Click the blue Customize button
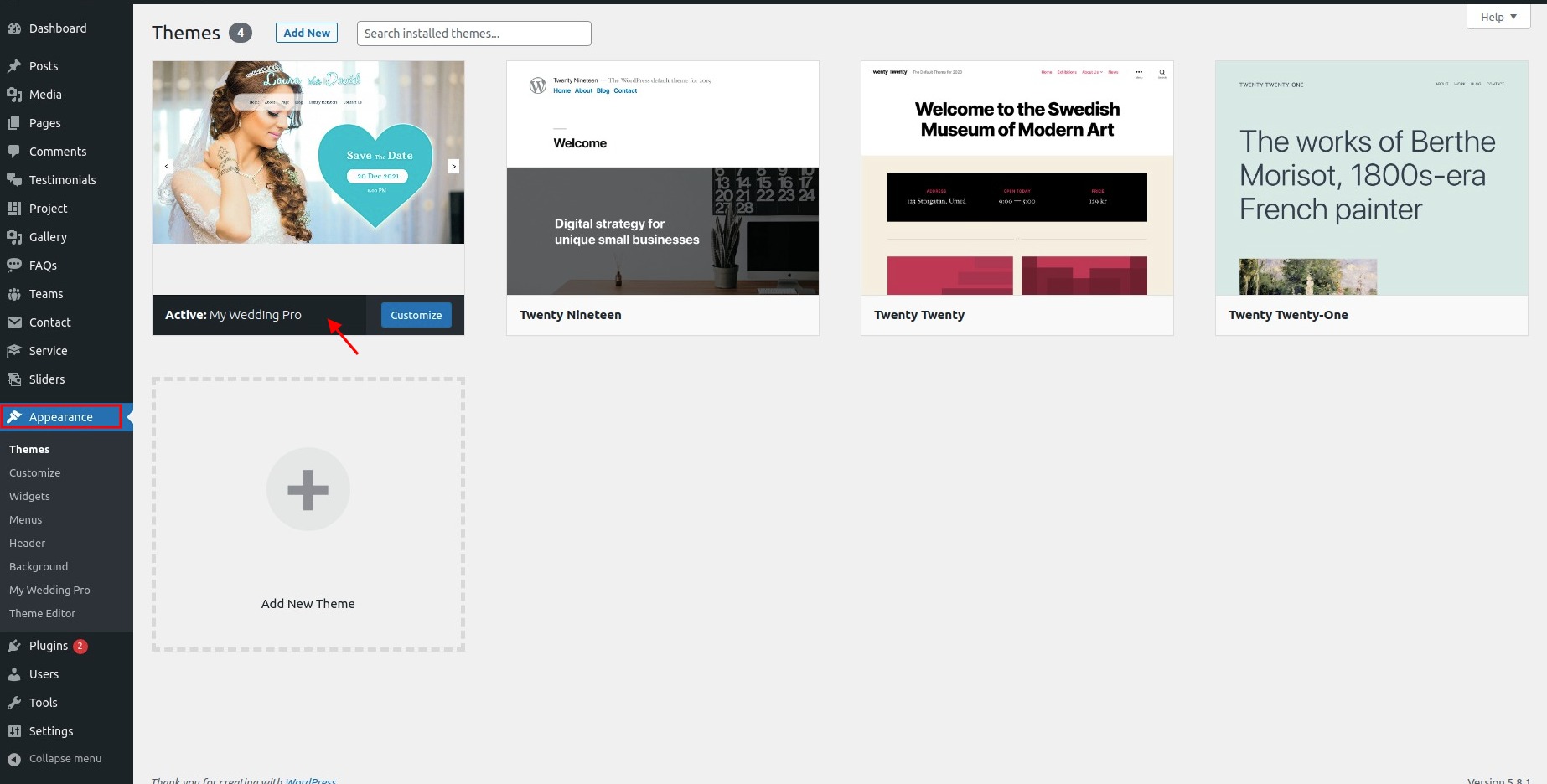1547x784 pixels. pos(416,315)
